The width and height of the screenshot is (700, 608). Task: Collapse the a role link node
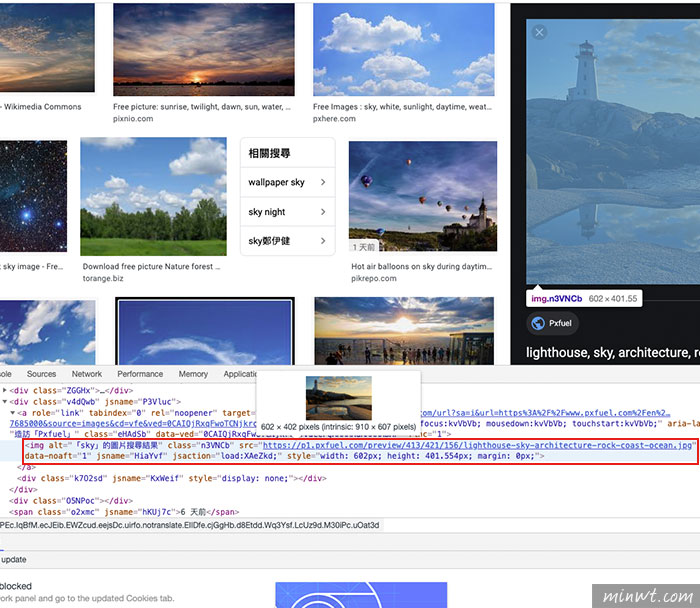tap(12, 412)
